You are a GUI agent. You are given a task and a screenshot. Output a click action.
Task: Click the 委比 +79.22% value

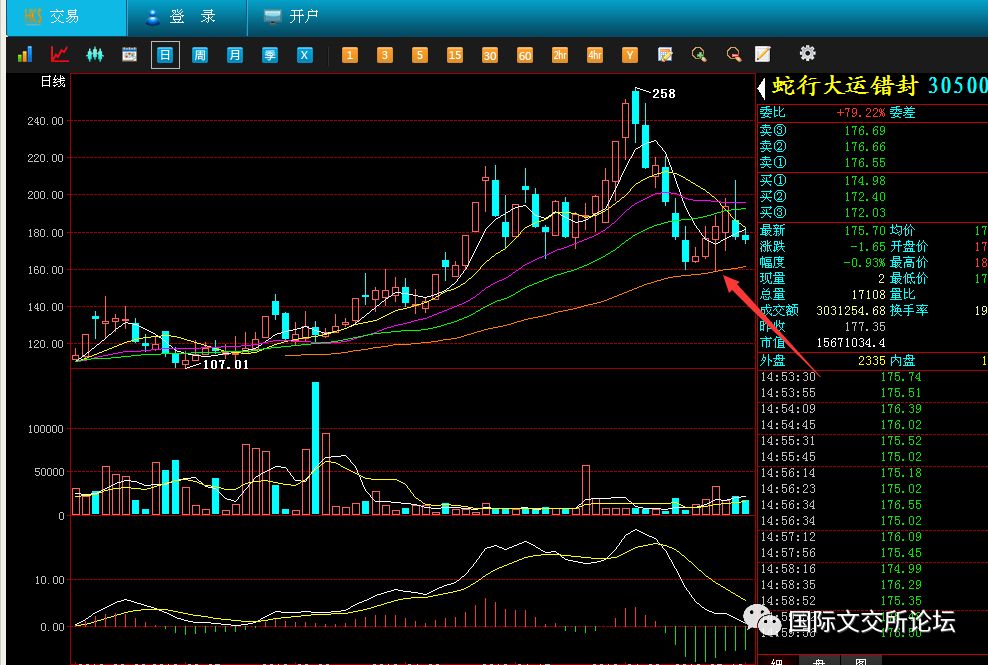[x=860, y=113]
